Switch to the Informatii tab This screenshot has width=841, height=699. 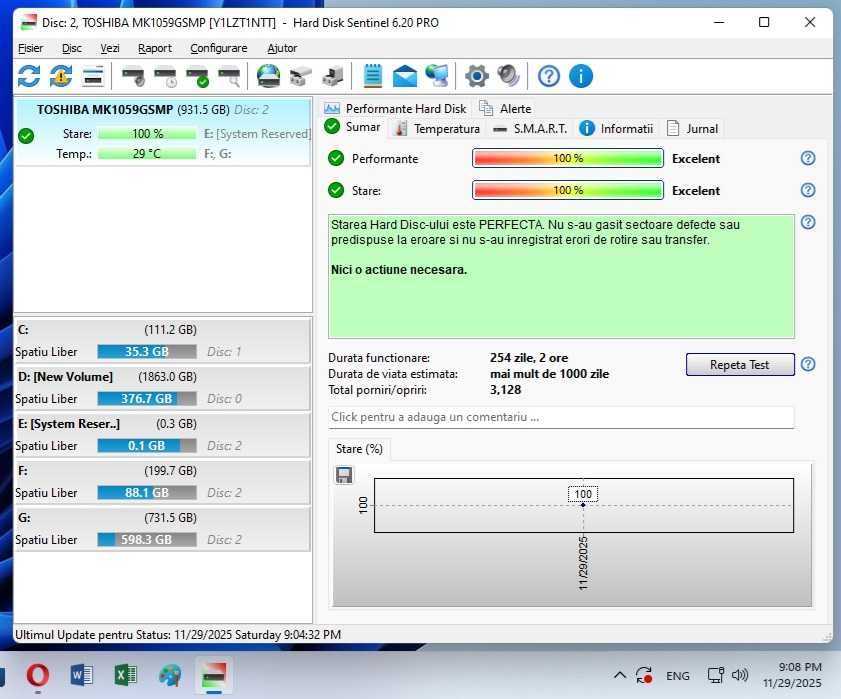click(x=616, y=129)
